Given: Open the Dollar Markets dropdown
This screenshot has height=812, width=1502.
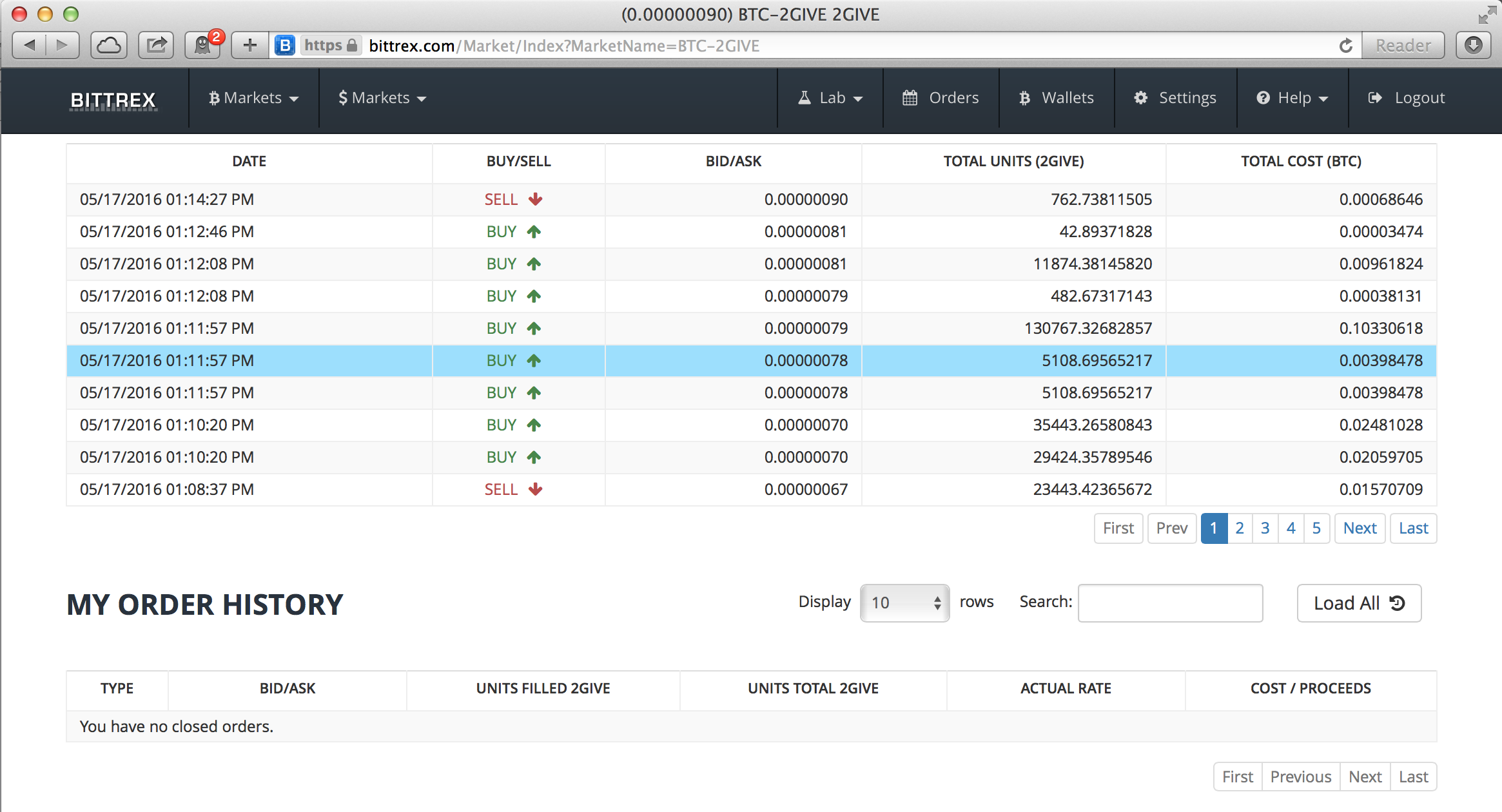Looking at the screenshot, I should [382, 98].
